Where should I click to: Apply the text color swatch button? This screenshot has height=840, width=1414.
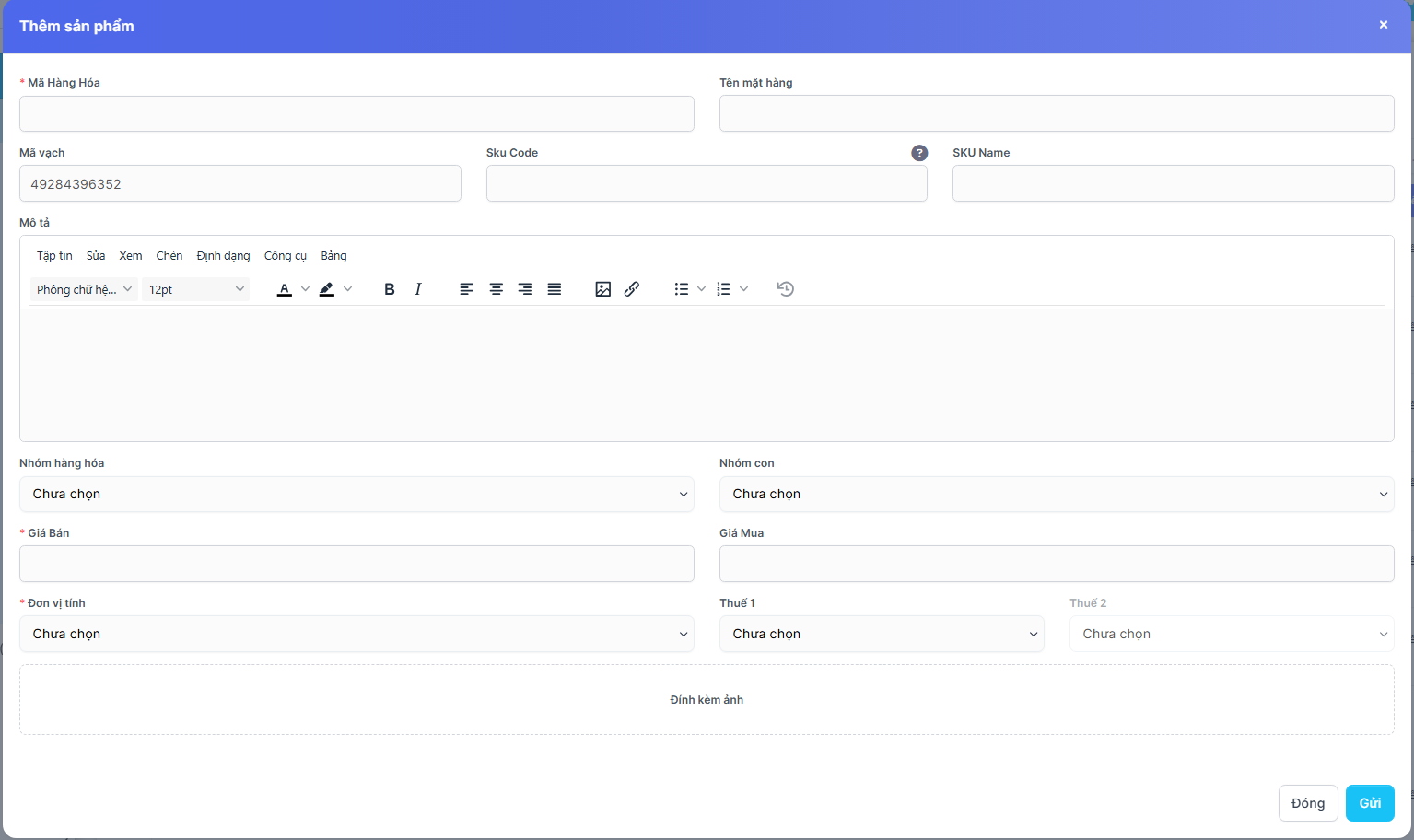click(285, 289)
